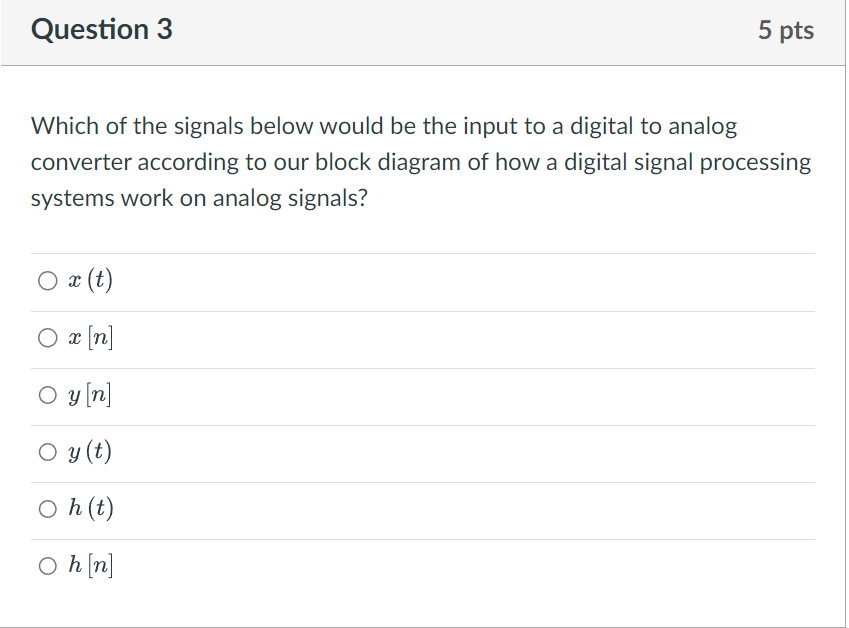The image size is (849, 628).
Task: Click the radio circle beside h[n]
Action: [x=47, y=565]
